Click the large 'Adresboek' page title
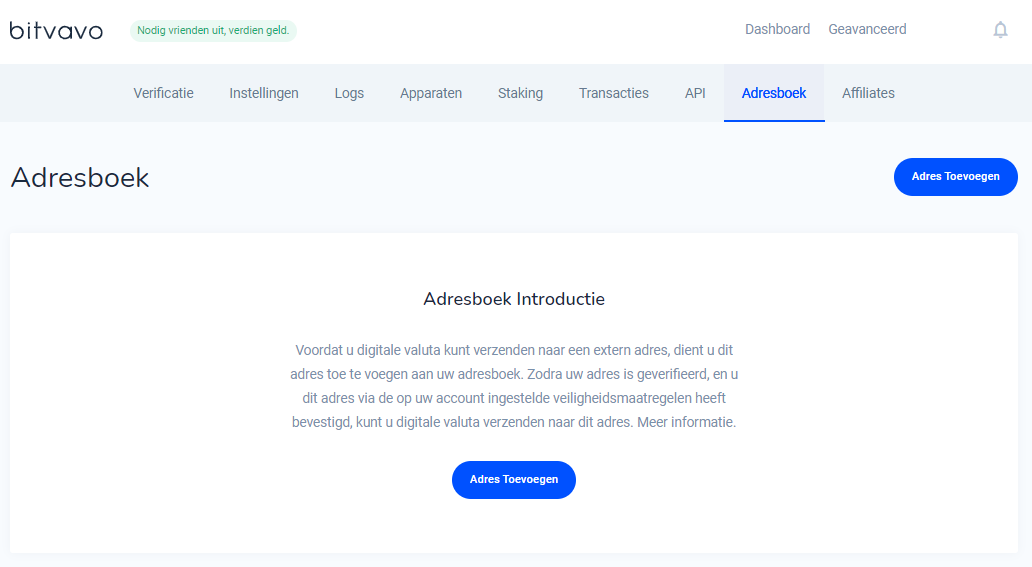 click(80, 178)
